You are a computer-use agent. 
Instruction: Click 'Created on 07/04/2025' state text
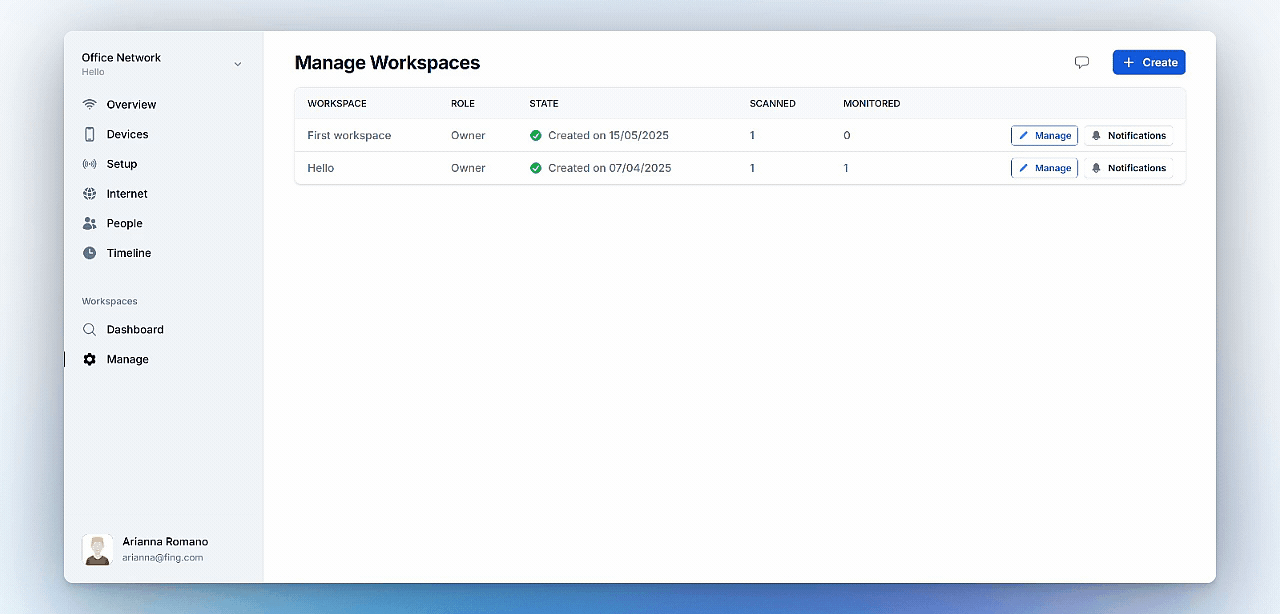click(610, 168)
